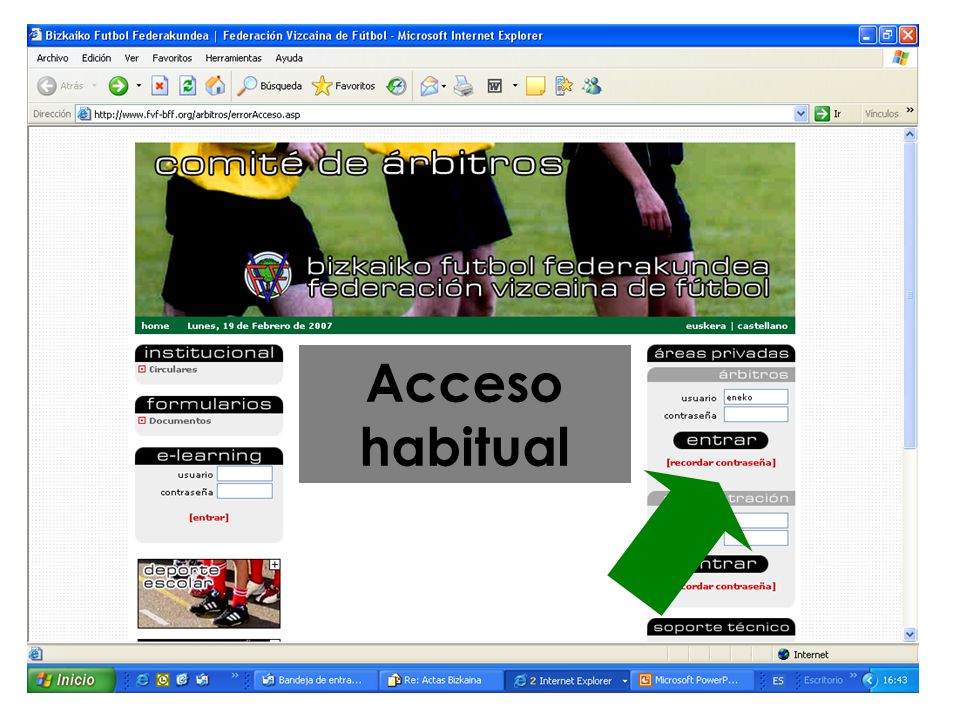
Task: Edit the page with the Word icon
Action: (495, 86)
